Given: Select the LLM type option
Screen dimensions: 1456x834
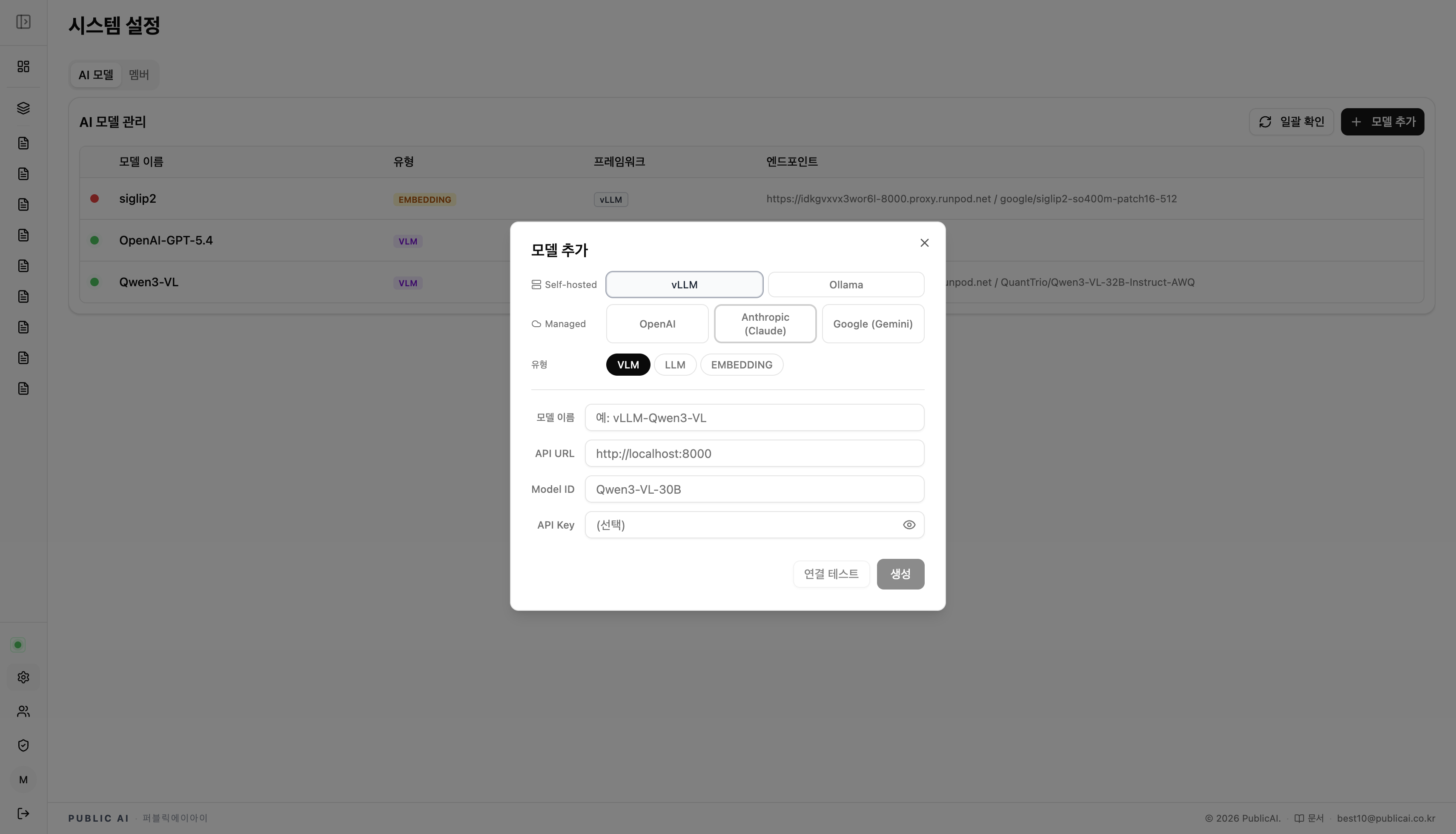Looking at the screenshot, I should tap(675, 365).
